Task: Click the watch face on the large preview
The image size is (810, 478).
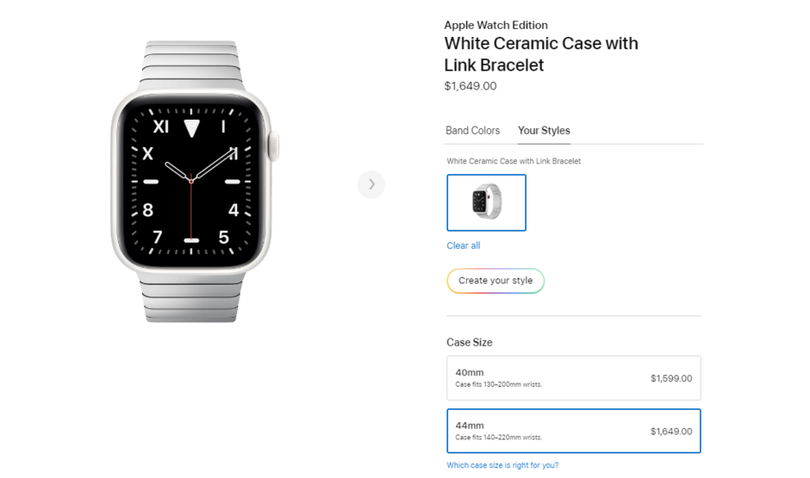Action: pos(190,183)
